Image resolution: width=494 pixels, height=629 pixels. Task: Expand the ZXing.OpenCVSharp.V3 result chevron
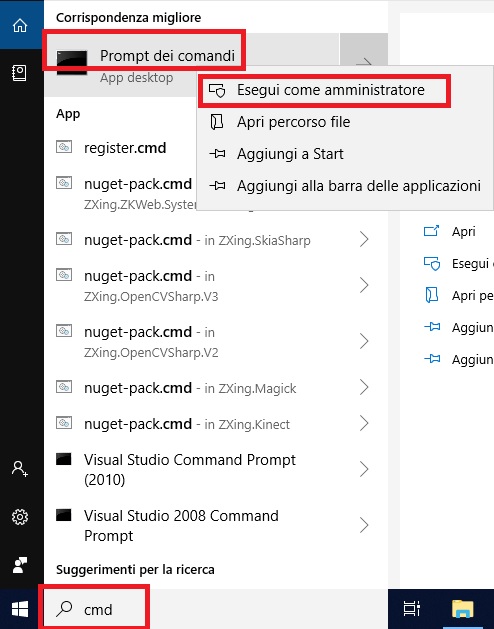[x=364, y=285]
